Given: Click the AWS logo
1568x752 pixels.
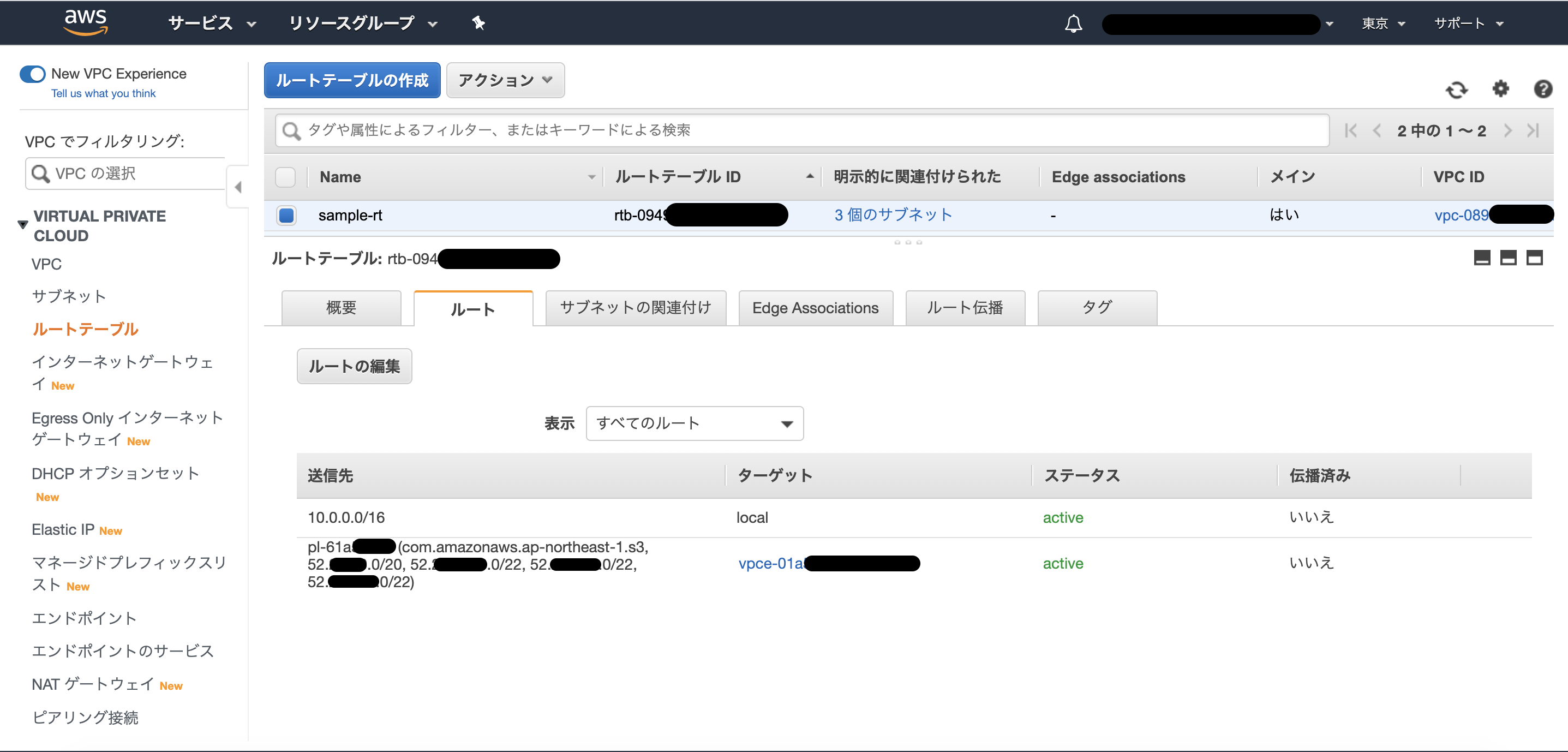Looking at the screenshot, I should [86, 22].
